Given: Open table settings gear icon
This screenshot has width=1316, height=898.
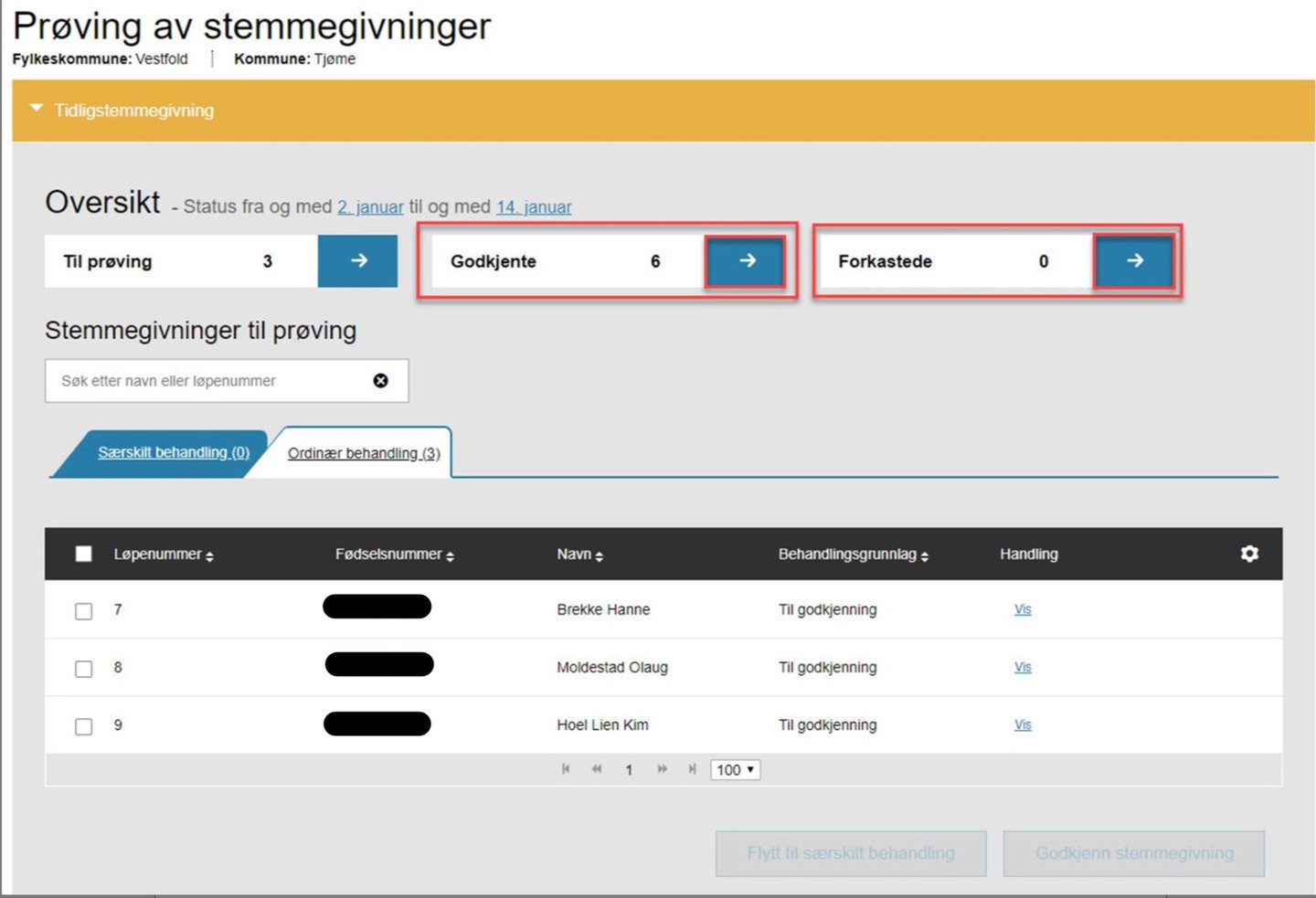Looking at the screenshot, I should point(1249,554).
